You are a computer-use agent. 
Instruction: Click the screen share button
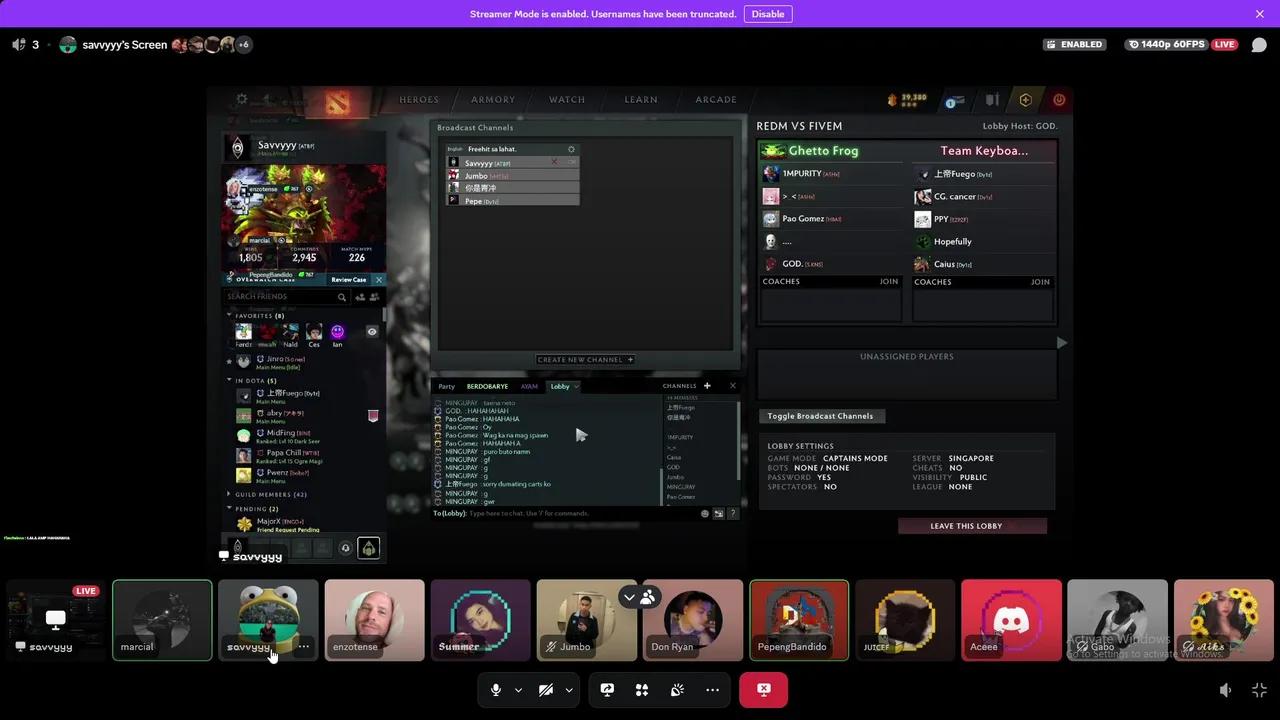tap(607, 690)
